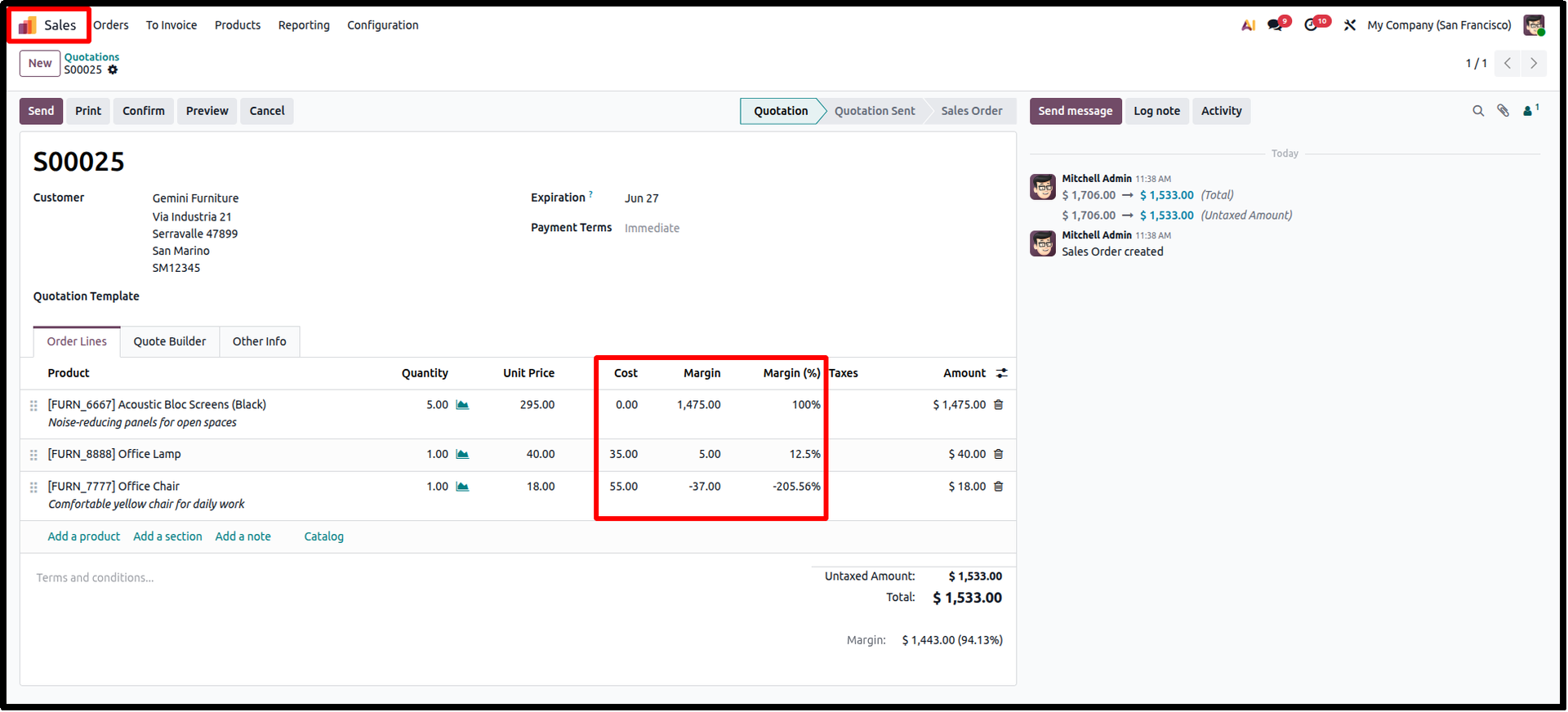Viewport: 1568px width, 712px height.
Task: Open the Products menu
Action: click(x=238, y=25)
